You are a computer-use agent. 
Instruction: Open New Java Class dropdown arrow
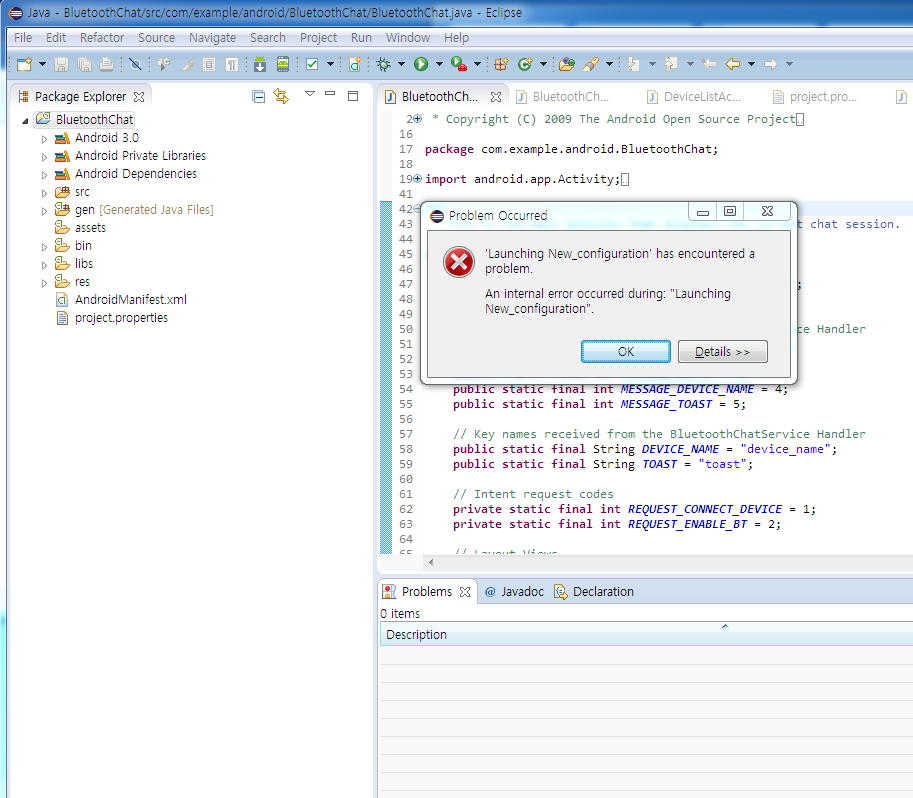[x=543, y=64]
